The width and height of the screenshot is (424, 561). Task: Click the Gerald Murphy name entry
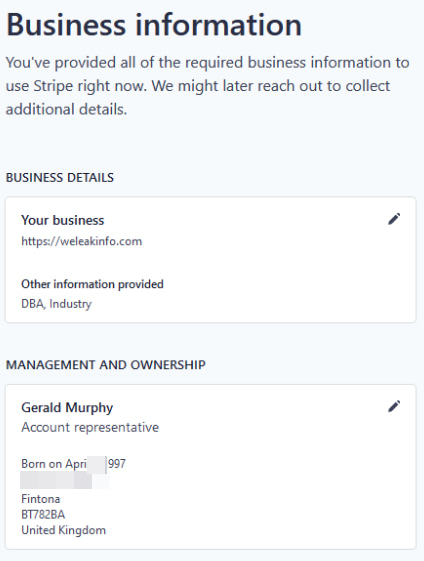pyautogui.click(x=67, y=408)
